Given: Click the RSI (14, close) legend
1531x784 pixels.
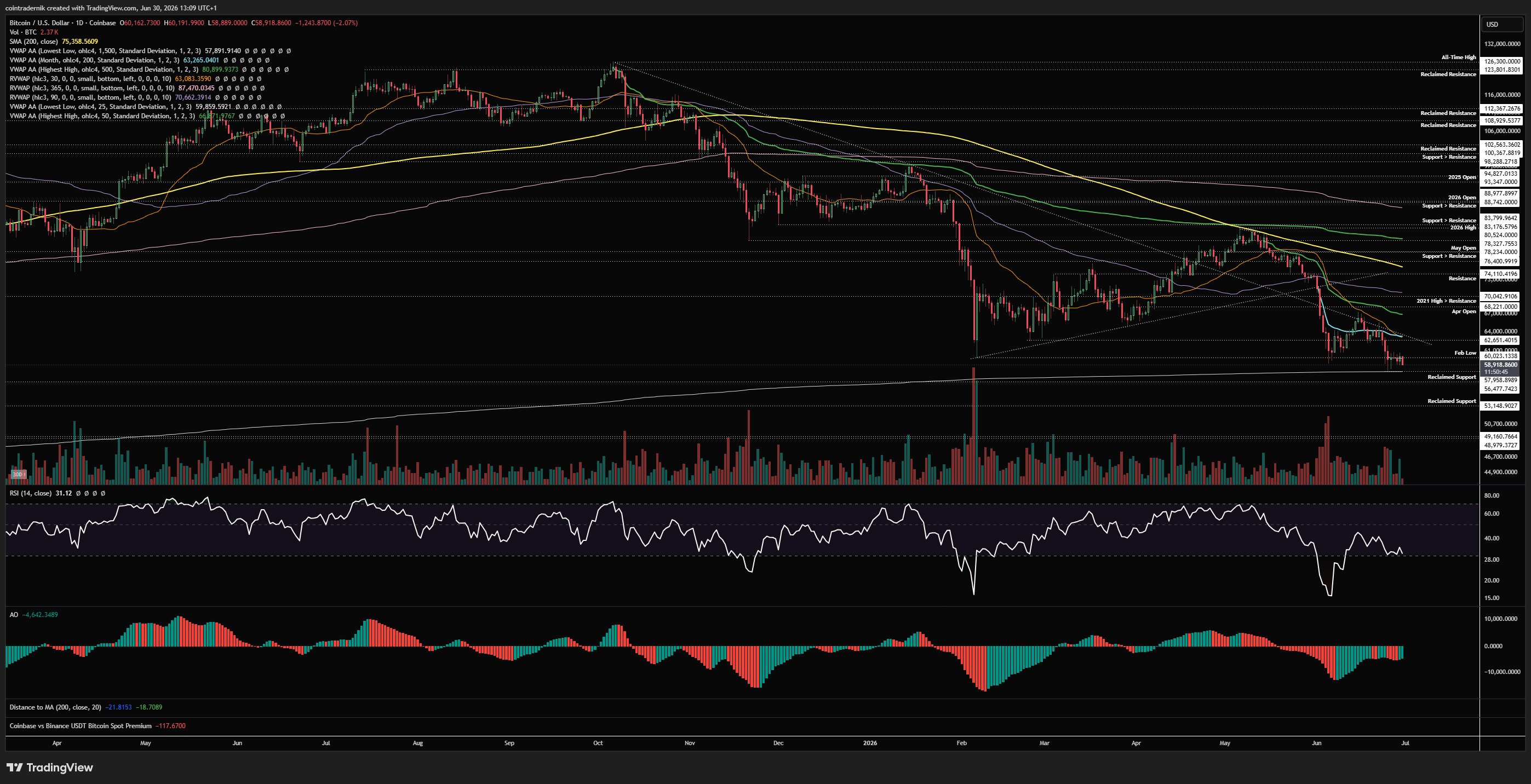Looking at the screenshot, I should pos(30,493).
